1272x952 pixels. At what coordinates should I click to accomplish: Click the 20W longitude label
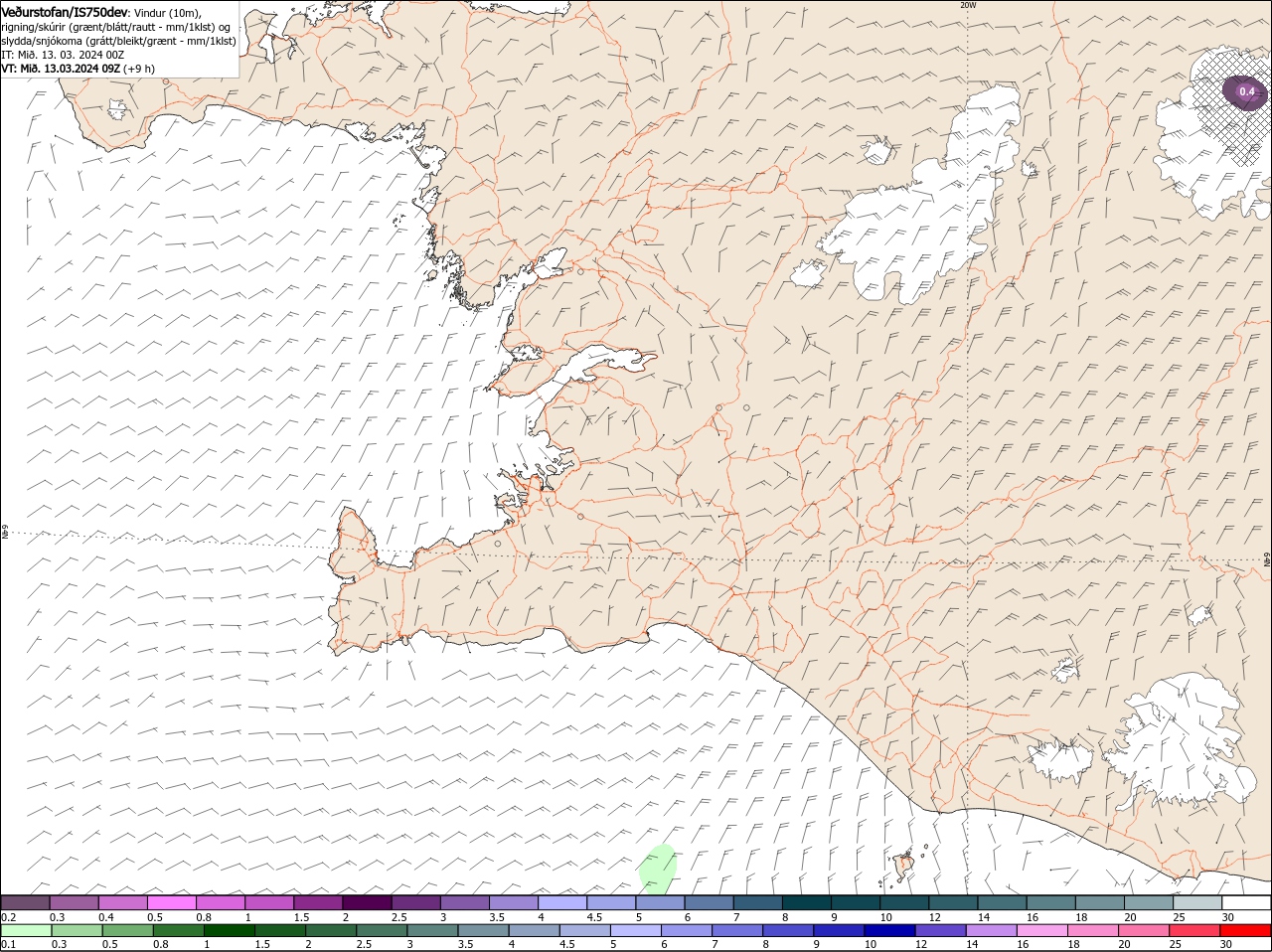(968, 5)
